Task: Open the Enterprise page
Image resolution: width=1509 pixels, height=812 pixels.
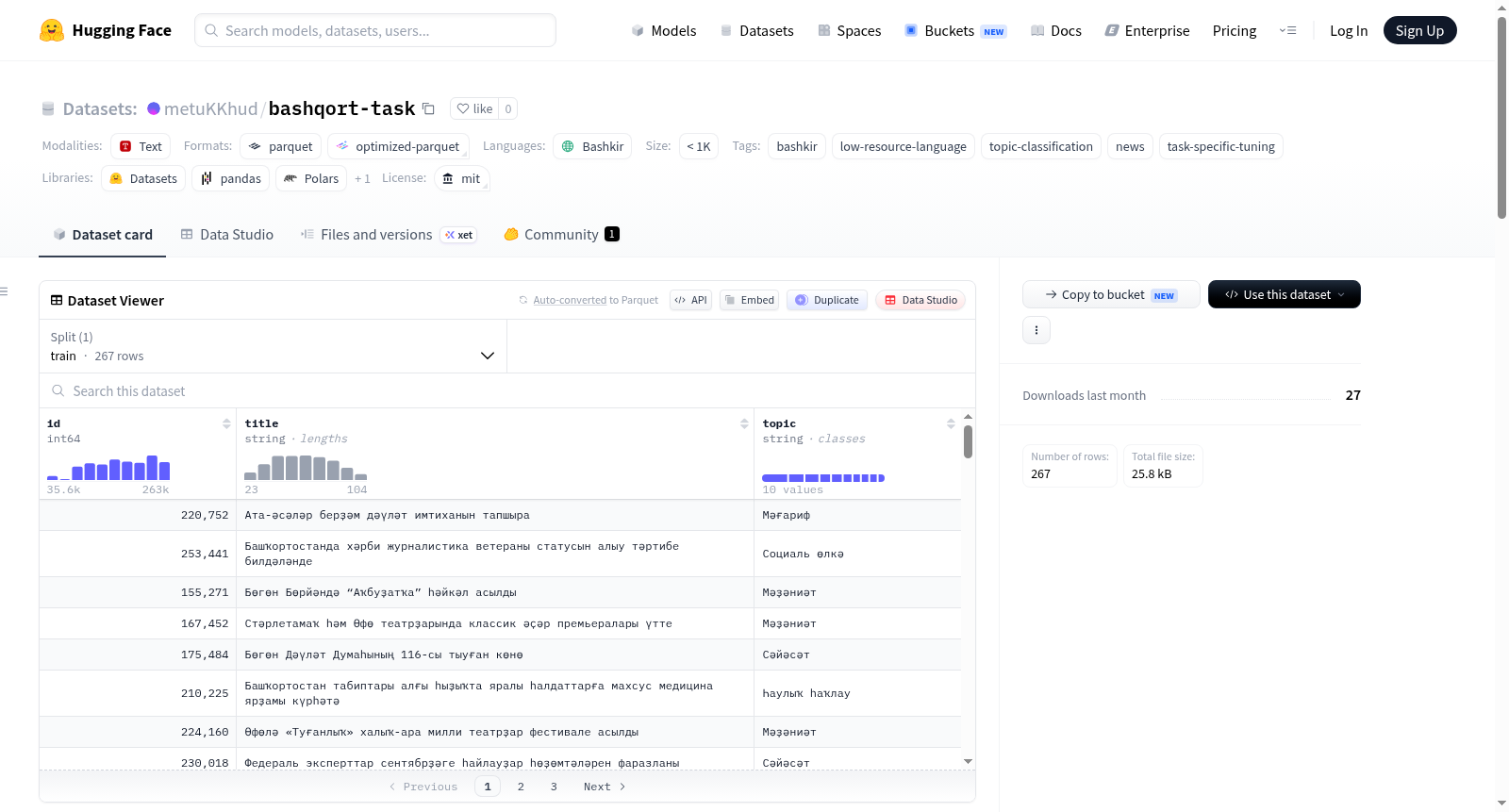Action: tap(1147, 30)
